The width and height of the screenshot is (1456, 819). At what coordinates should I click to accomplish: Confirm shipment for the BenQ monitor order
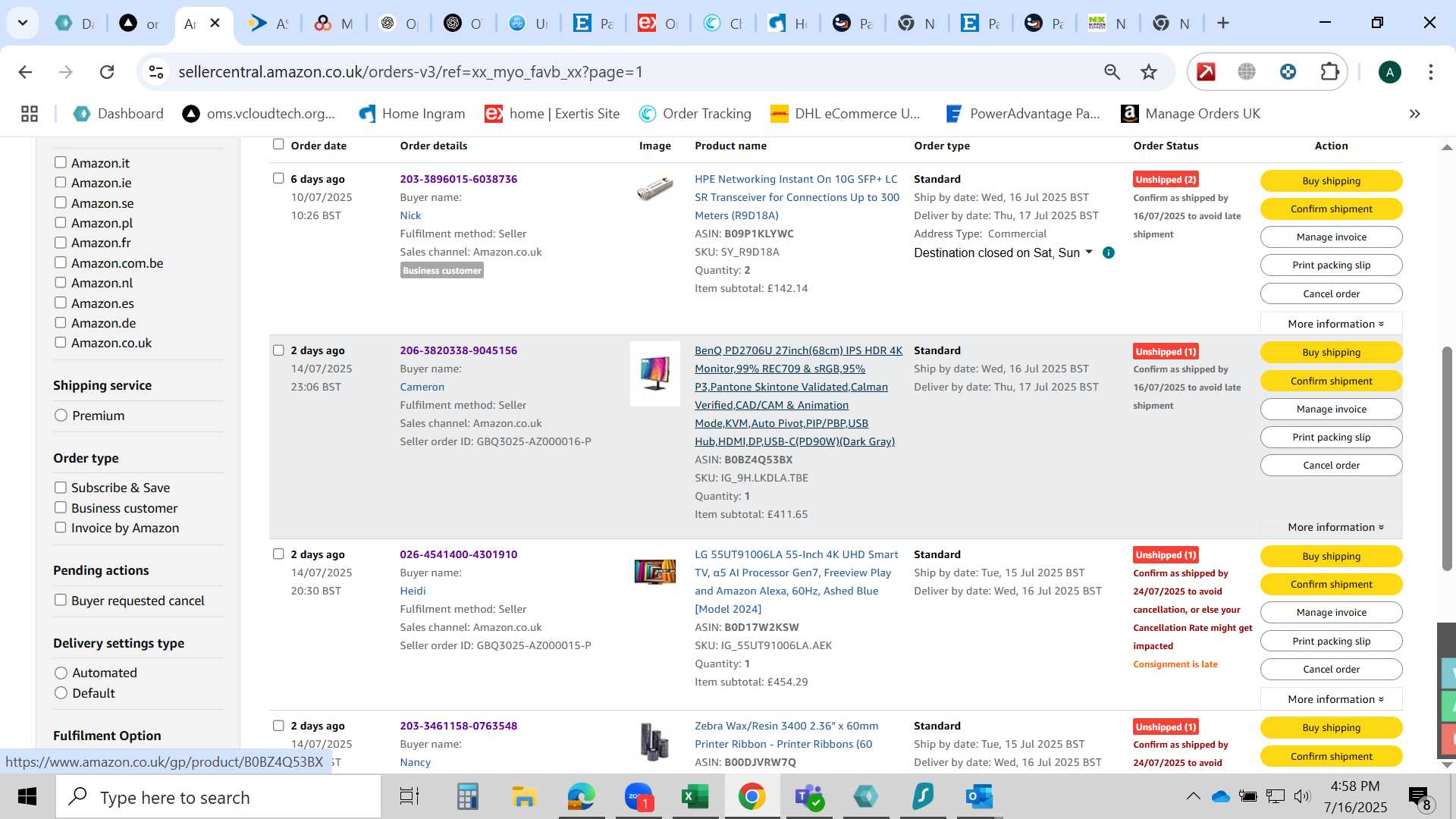1332,381
